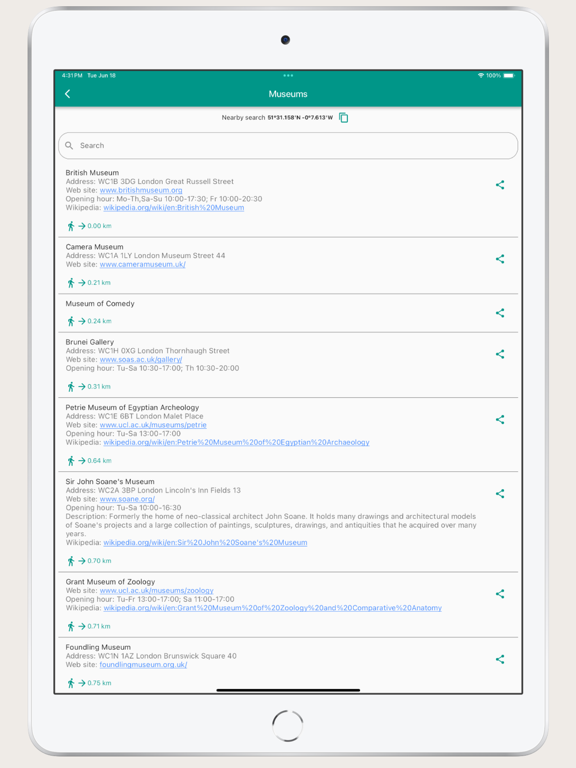Click the Wi-Fi status icon
This screenshot has width=576, height=768.
pyautogui.click(x=481, y=75)
